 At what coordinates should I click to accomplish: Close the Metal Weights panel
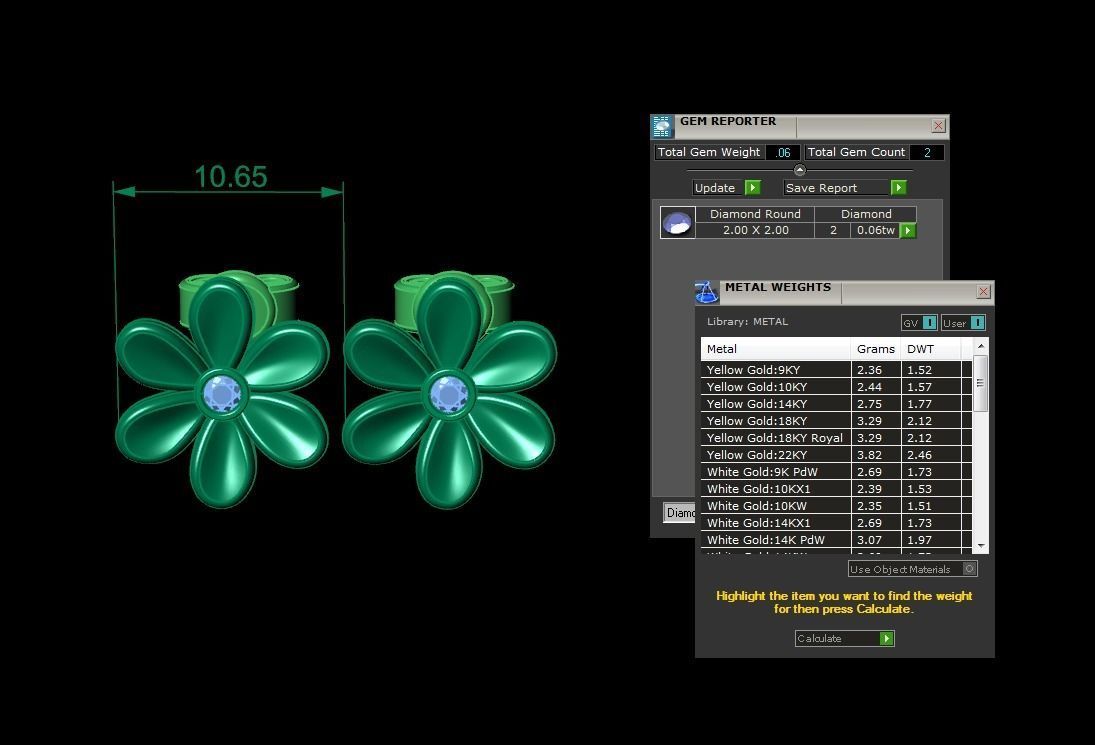coord(983,291)
